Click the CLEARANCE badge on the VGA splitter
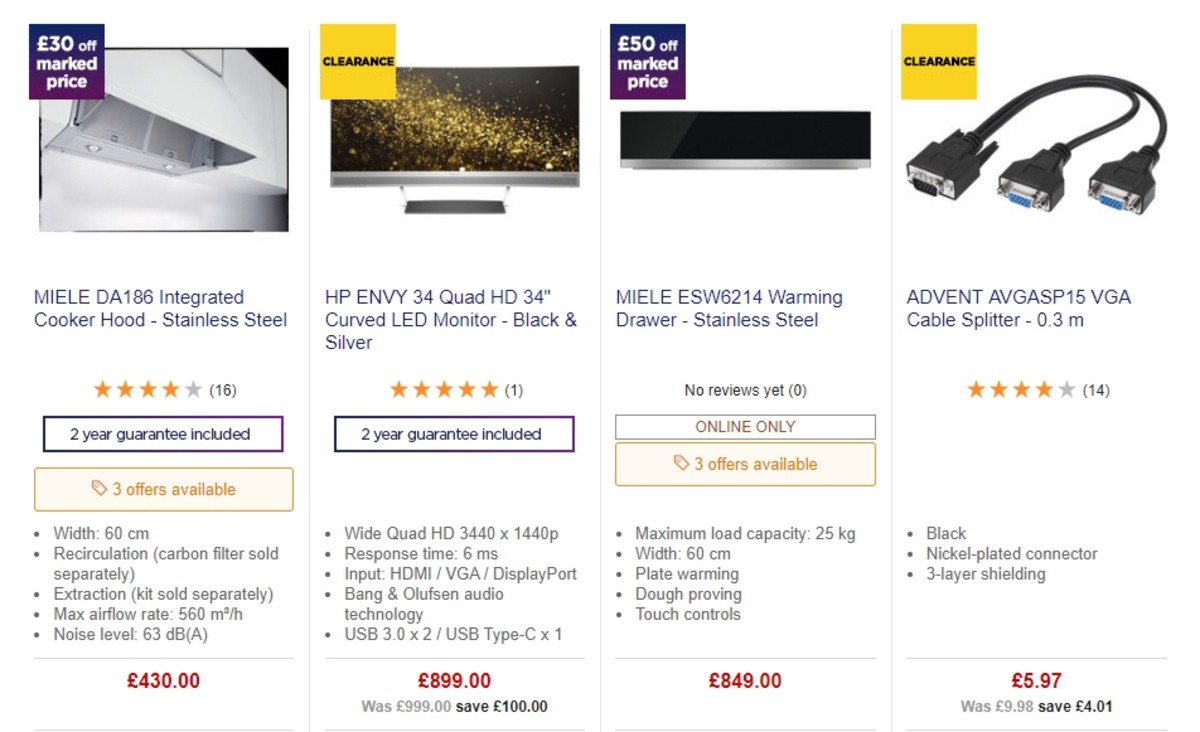 coord(938,62)
